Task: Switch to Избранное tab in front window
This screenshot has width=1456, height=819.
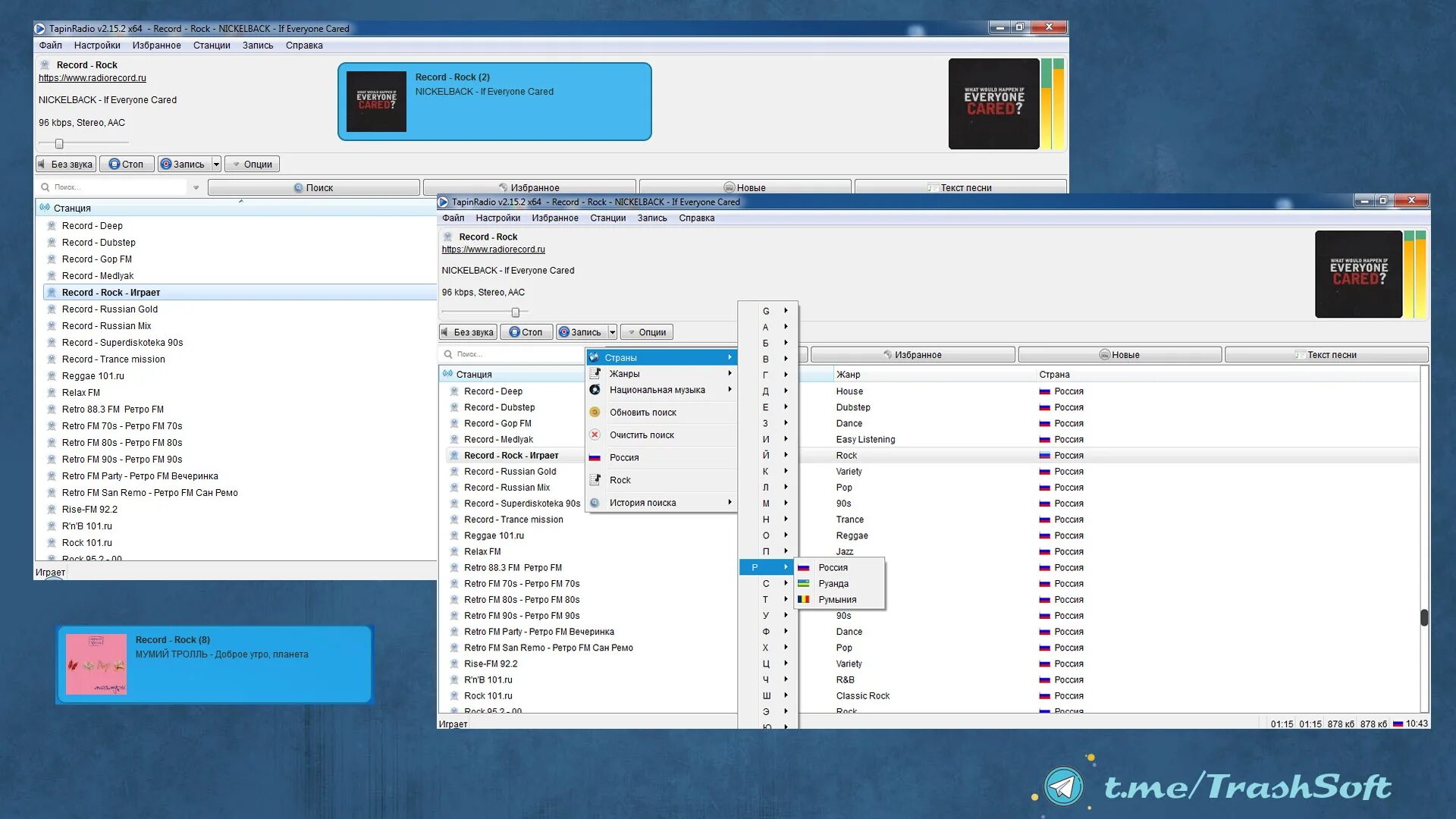Action: (912, 355)
